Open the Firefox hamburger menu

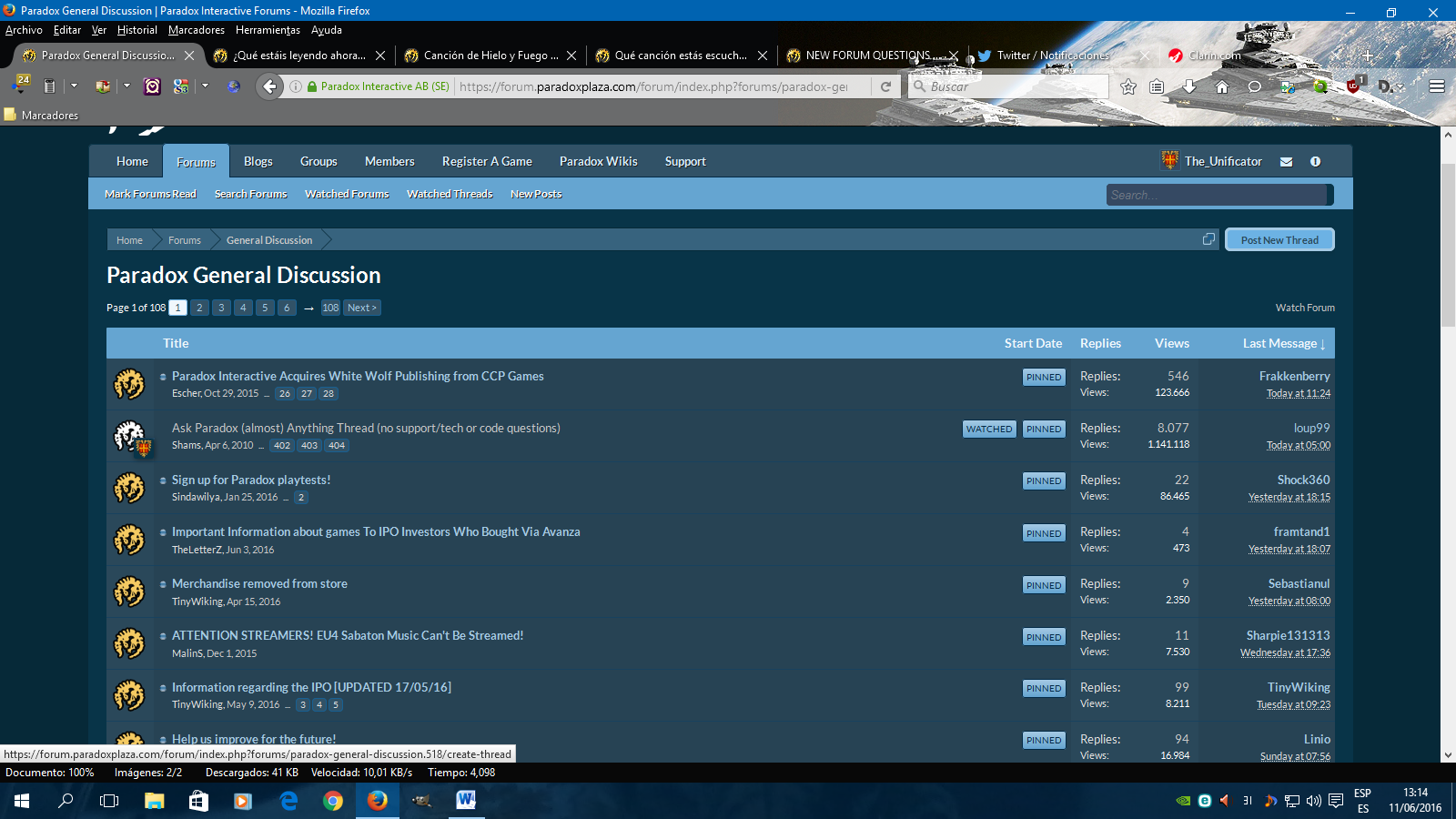point(1437,86)
